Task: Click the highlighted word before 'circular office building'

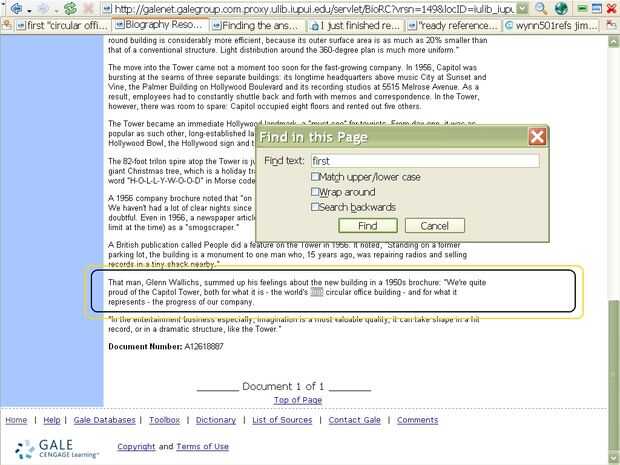Action: 317,292
